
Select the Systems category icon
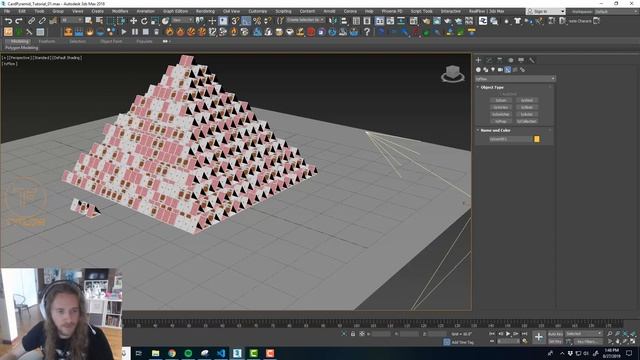[522, 70]
